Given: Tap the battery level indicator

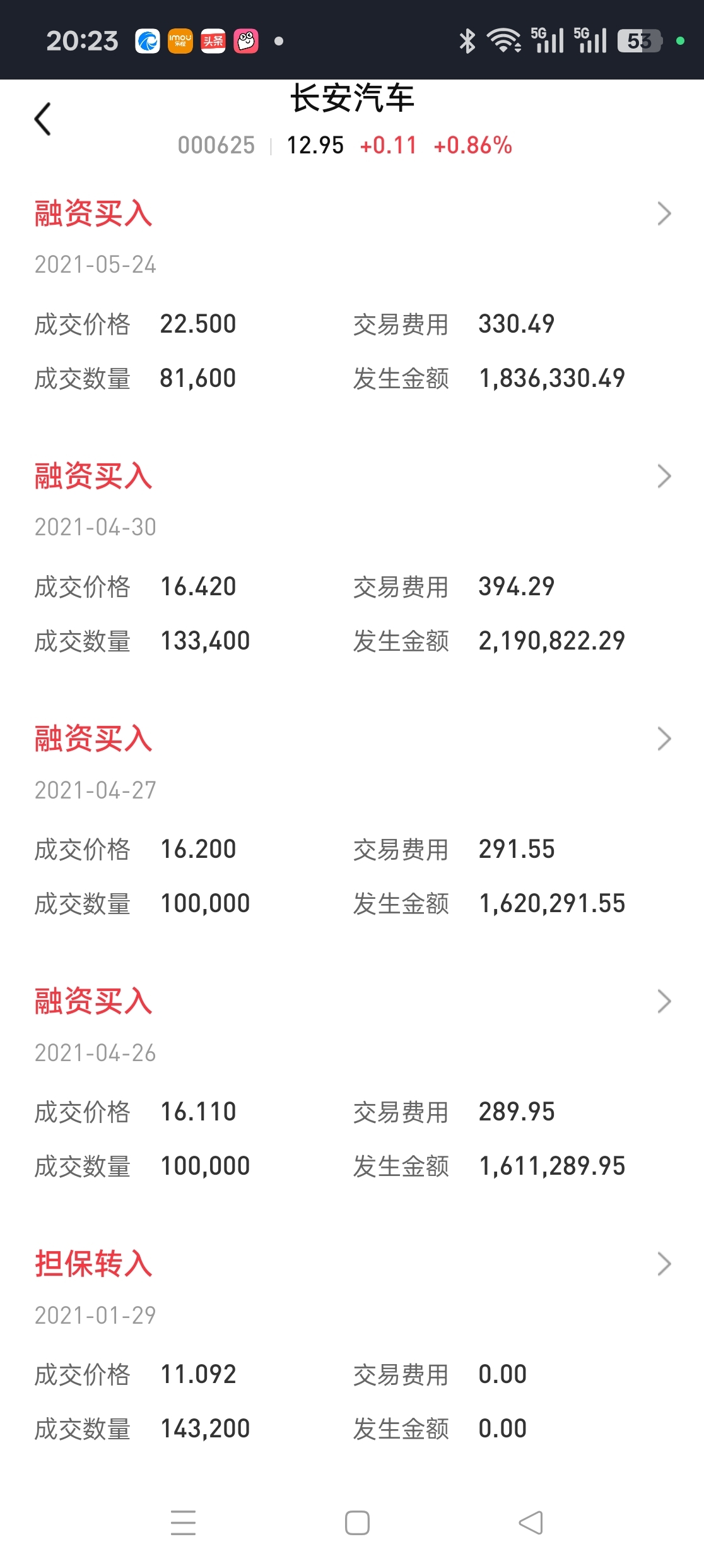Looking at the screenshot, I should pyautogui.click(x=640, y=41).
